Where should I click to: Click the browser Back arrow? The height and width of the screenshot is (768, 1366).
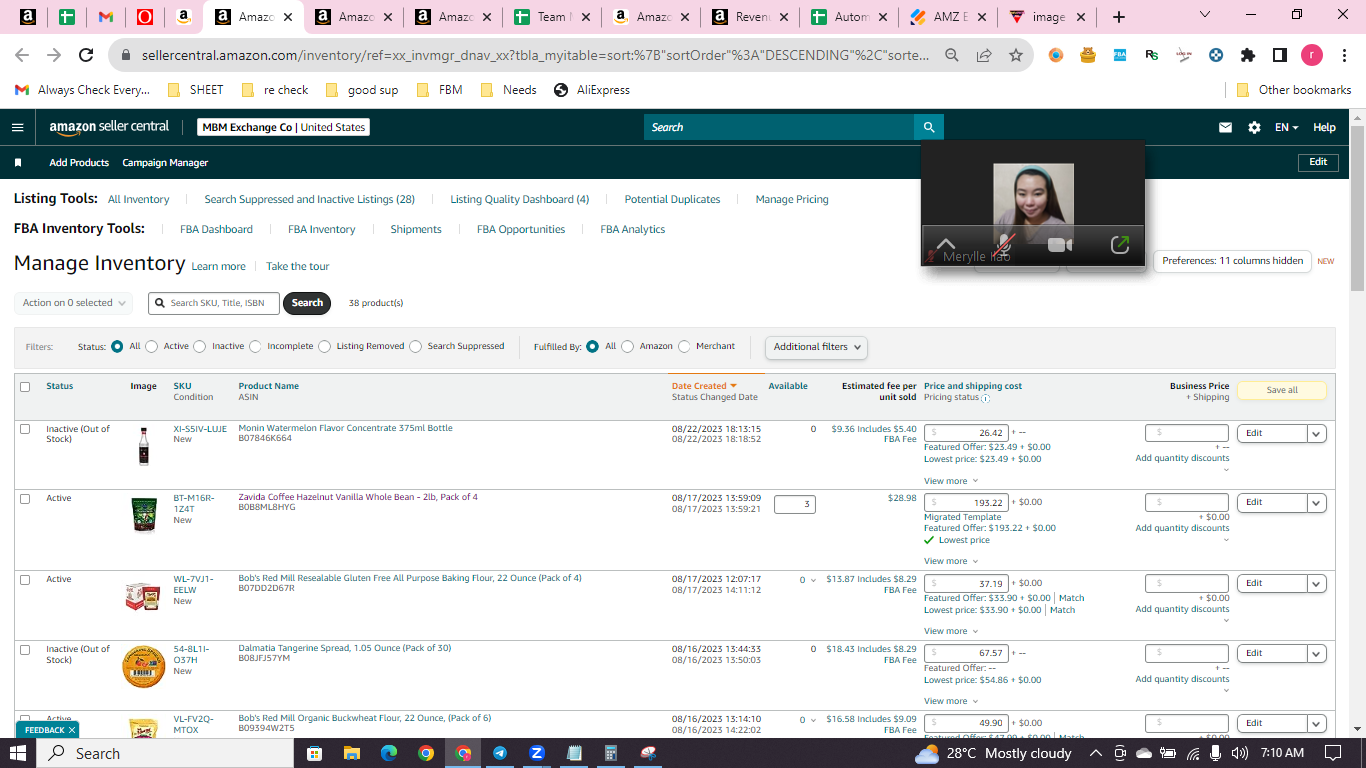coord(22,55)
